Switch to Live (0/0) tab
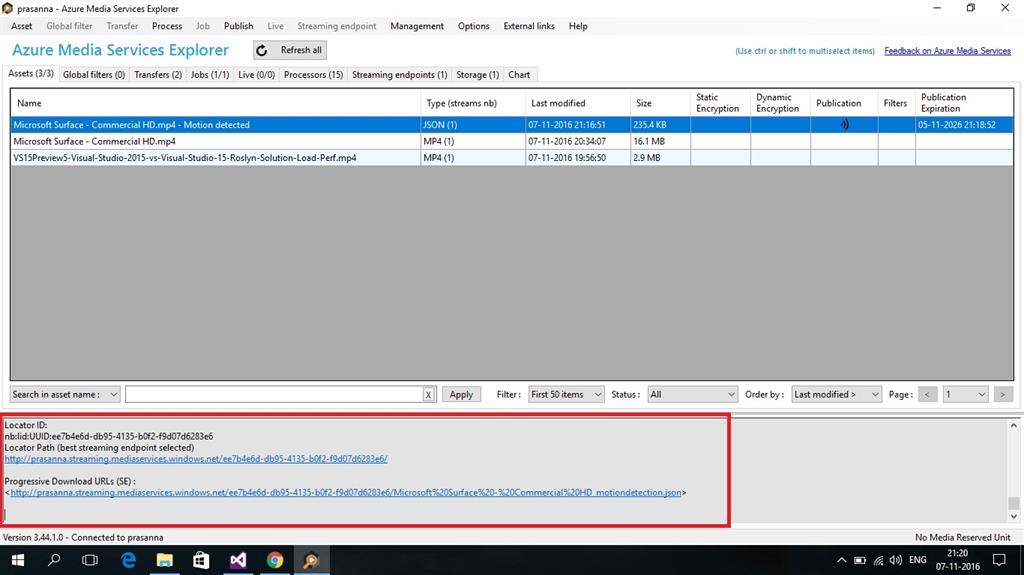 pos(257,74)
